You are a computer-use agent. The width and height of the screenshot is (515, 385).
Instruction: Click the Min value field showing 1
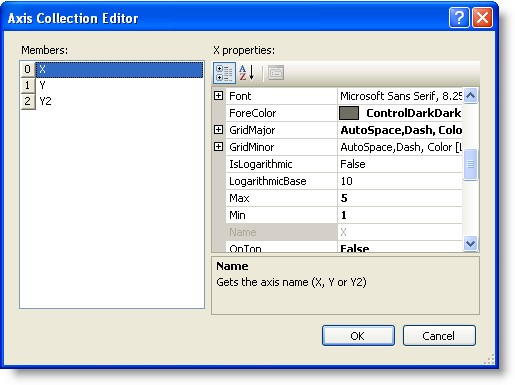pos(400,215)
